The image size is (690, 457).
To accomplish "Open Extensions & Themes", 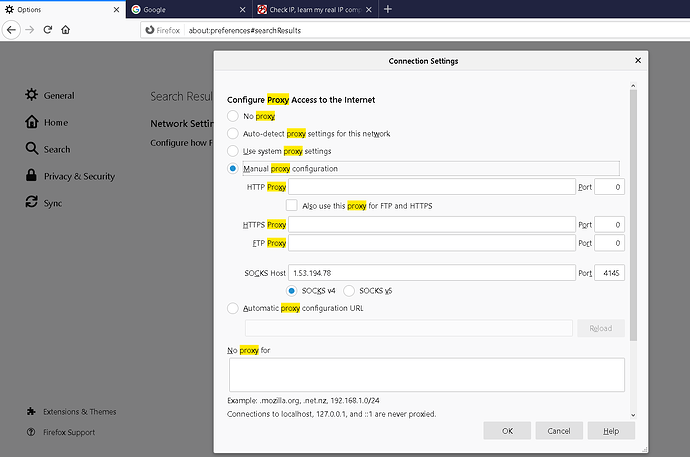I will point(79,411).
